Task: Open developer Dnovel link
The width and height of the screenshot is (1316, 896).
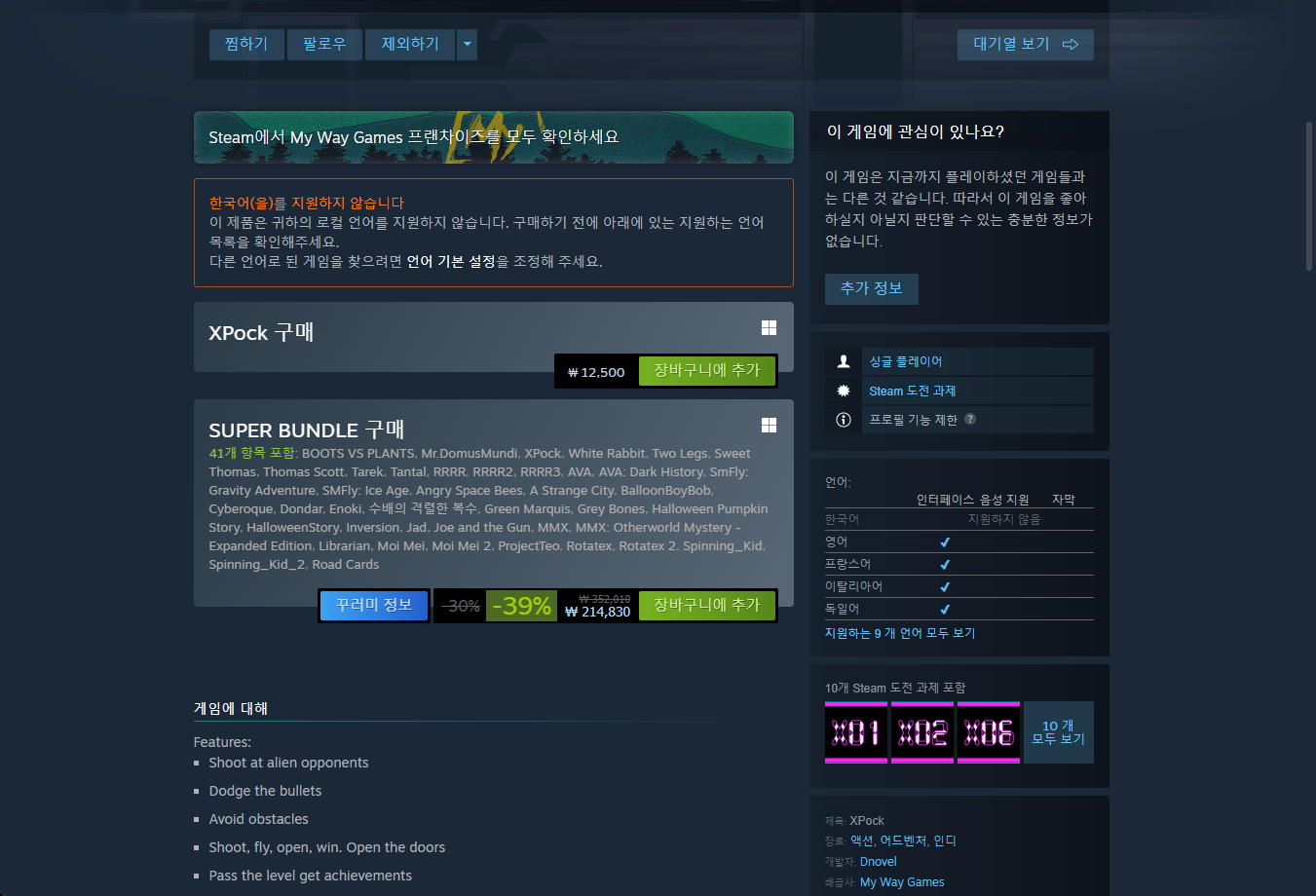Action: coord(879,862)
